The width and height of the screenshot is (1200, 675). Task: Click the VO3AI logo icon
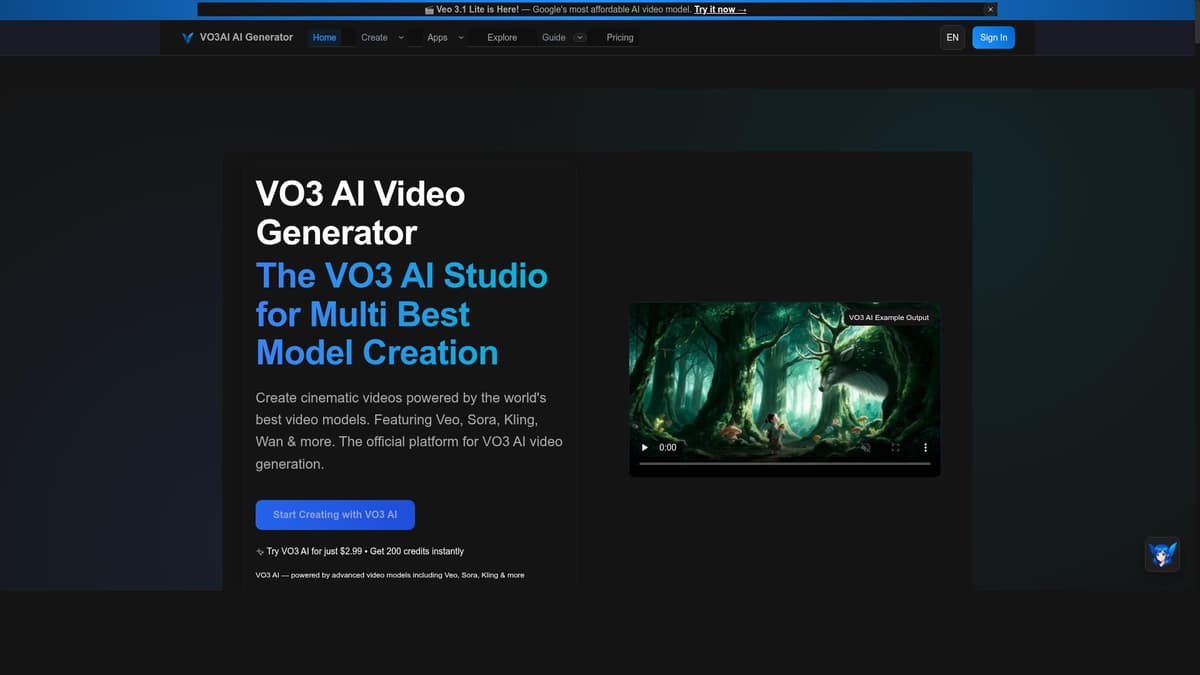186,37
